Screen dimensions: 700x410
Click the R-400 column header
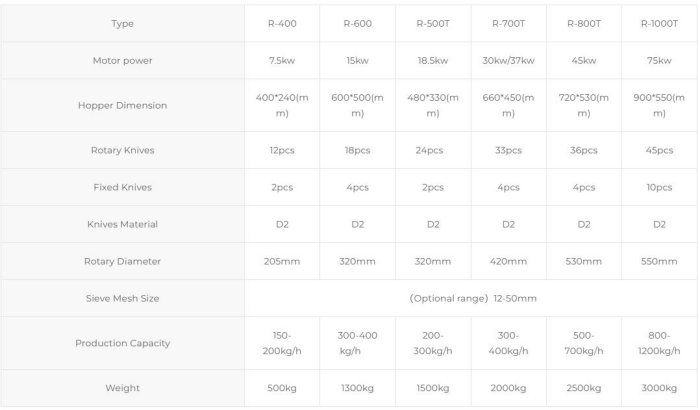point(282,23)
